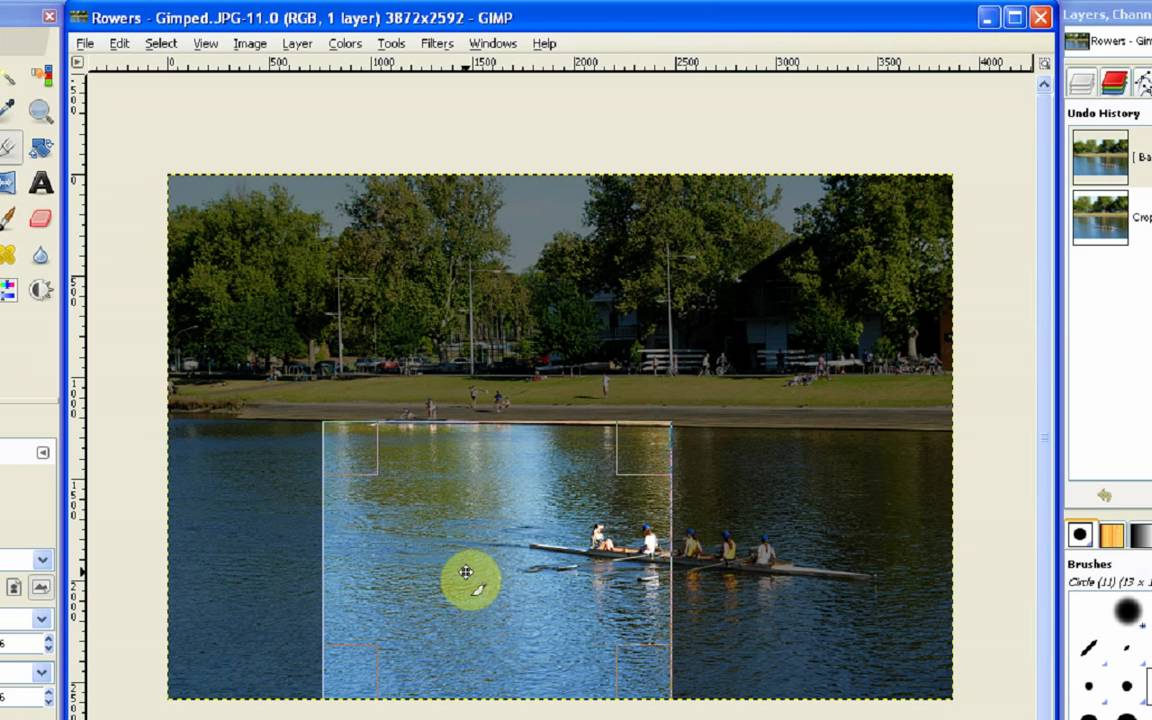This screenshot has height=720, width=1152.
Task: Click the undo arrow below Undo History
Action: pos(1104,495)
